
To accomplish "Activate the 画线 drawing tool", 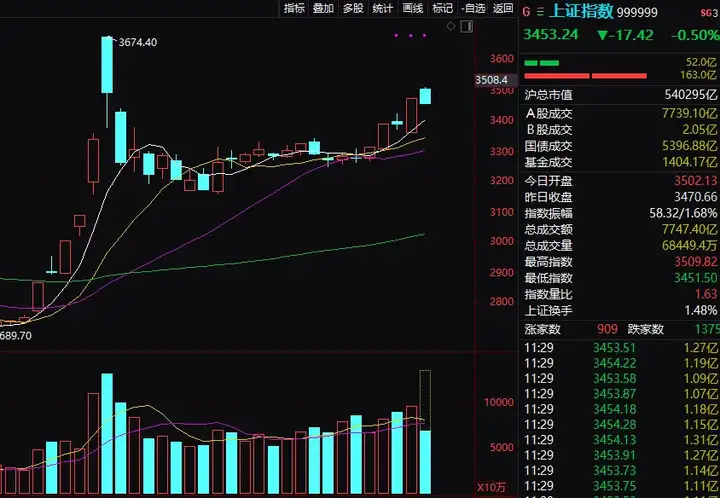I will [412, 8].
